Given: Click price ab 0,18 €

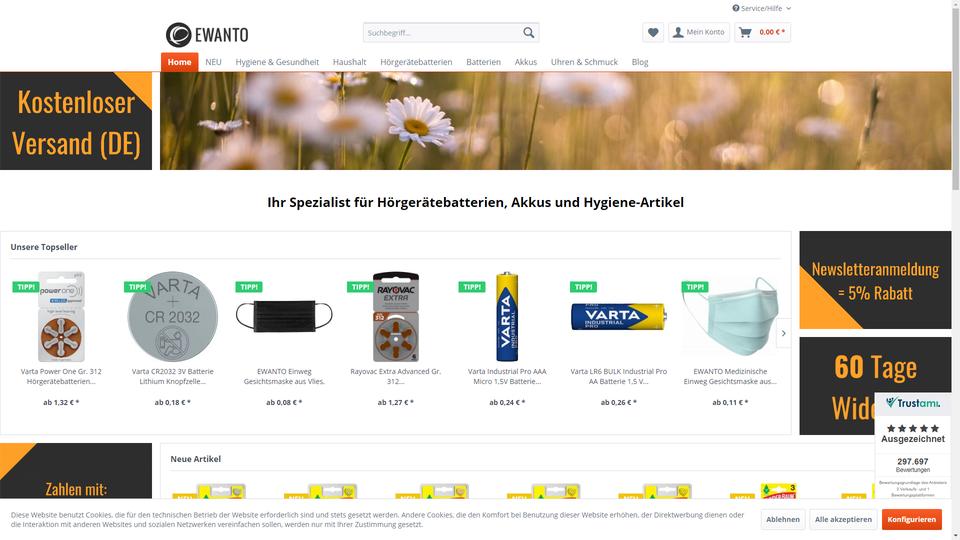Looking at the screenshot, I should (x=173, y=402).
